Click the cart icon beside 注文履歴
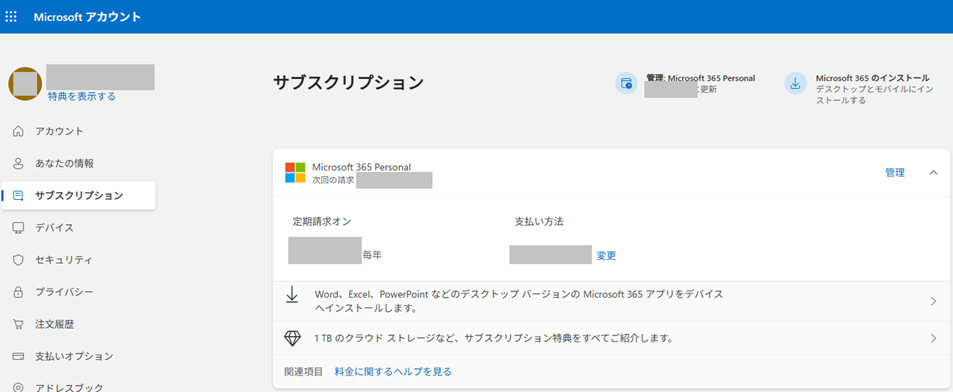The image size is (953, 392). [18, 325]
